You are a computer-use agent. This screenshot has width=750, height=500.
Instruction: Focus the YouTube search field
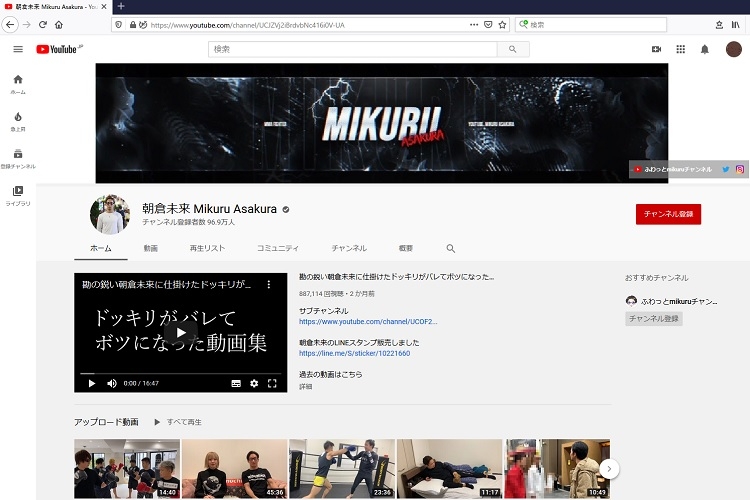353,49
